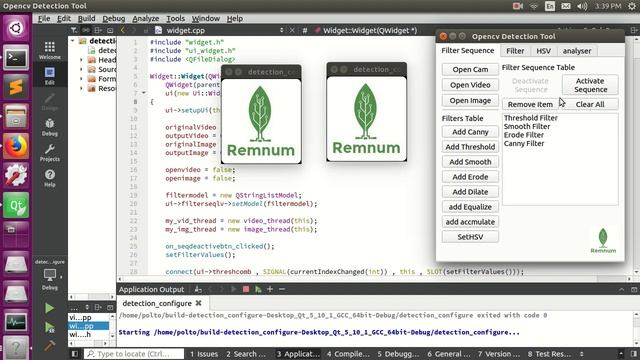Viewport: 640px width, 360px height.
Task: Stop the running application with red square
Action: click(x=246, y=289)
